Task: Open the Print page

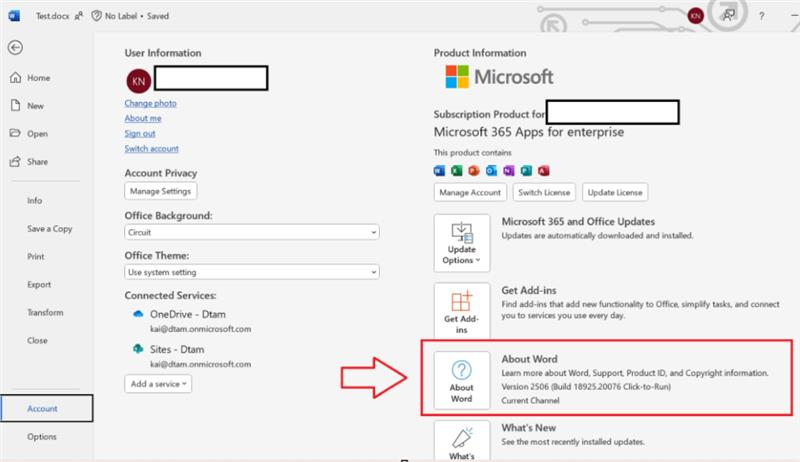Action: click(36, 256)
